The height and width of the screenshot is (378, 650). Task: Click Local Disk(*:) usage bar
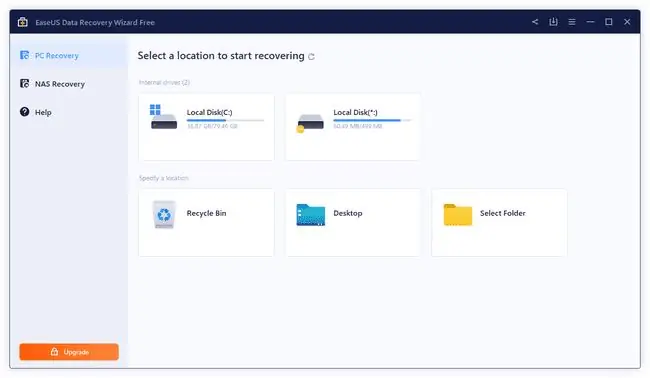372,120
